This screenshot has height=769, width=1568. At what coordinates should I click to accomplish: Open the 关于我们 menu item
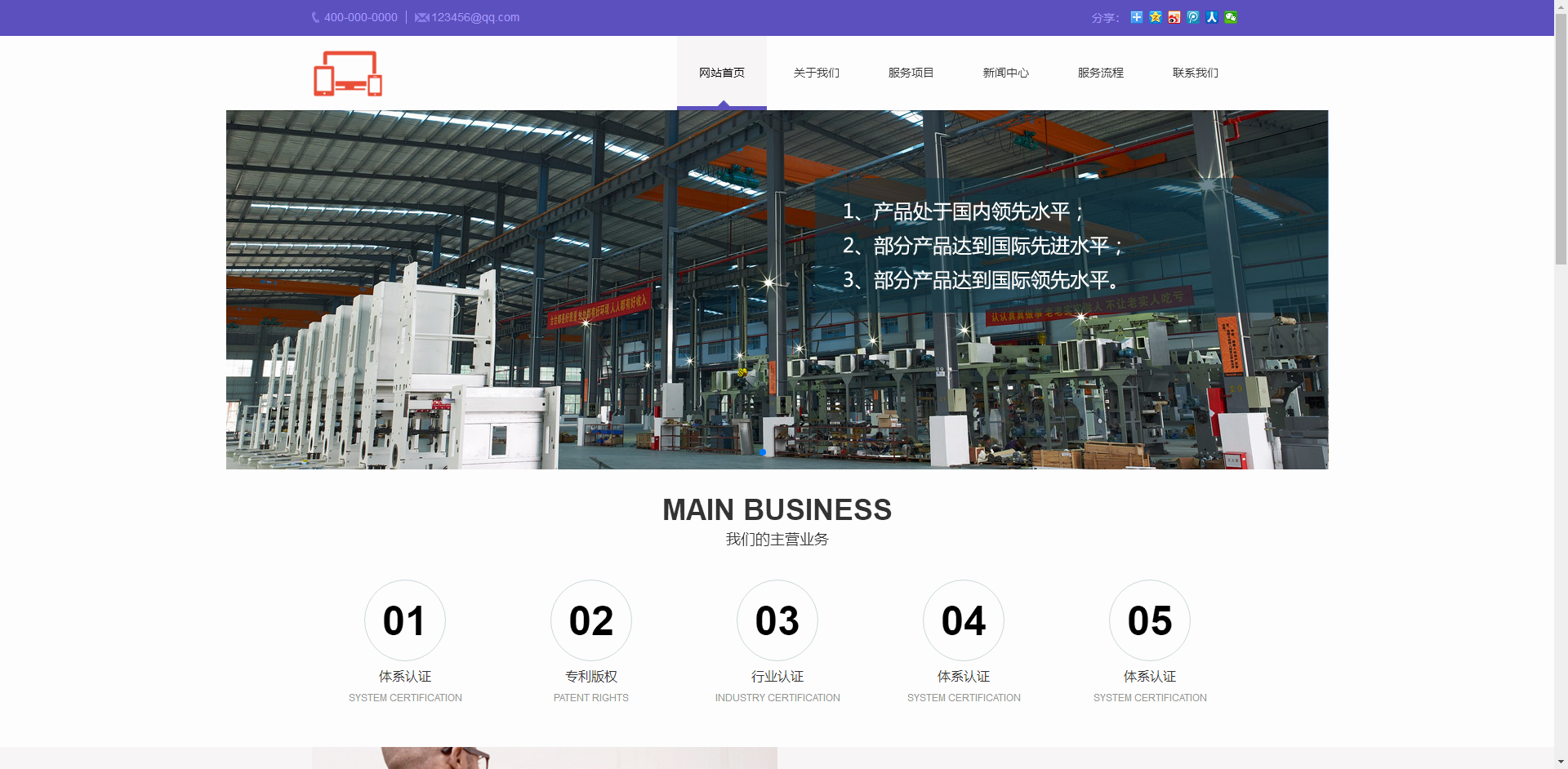pyautogui.click(x=817, y=73)
